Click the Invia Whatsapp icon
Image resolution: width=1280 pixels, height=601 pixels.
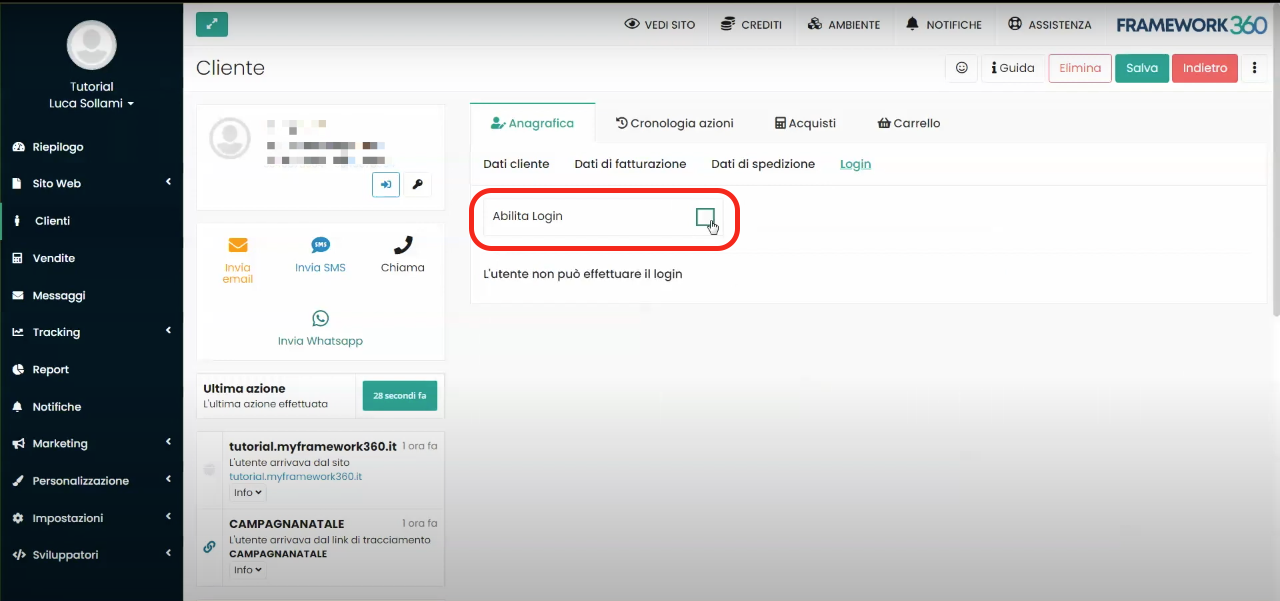pos(320,319)
